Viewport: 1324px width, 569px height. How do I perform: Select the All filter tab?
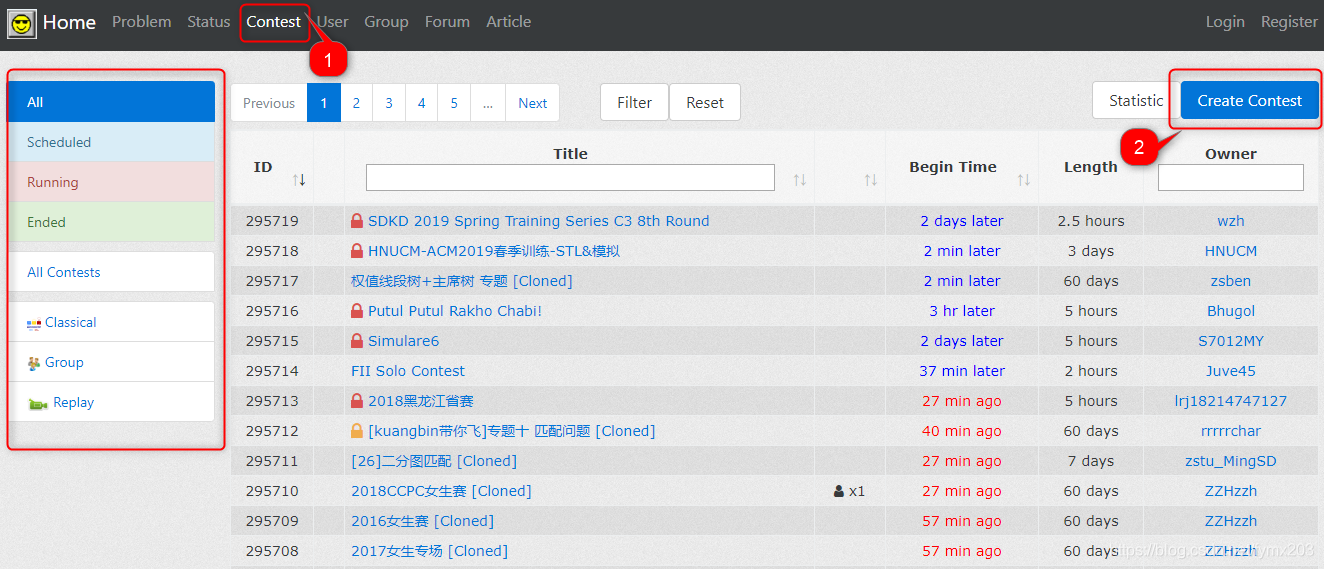click(111, 102)
